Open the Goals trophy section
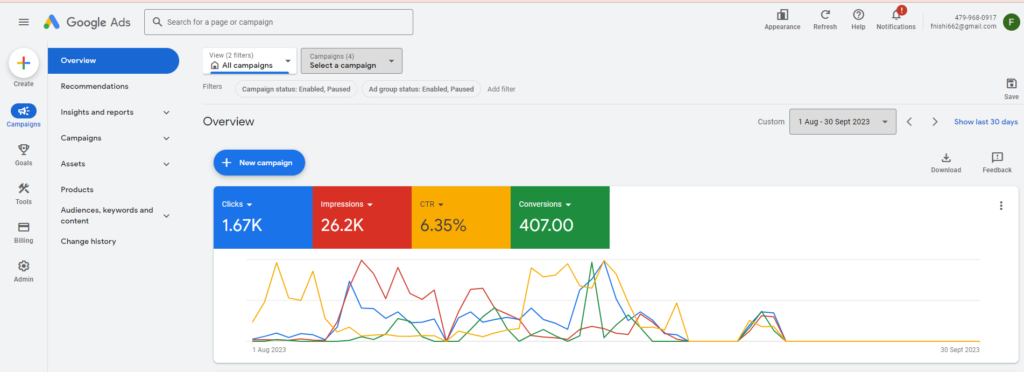 coord(24,149)
